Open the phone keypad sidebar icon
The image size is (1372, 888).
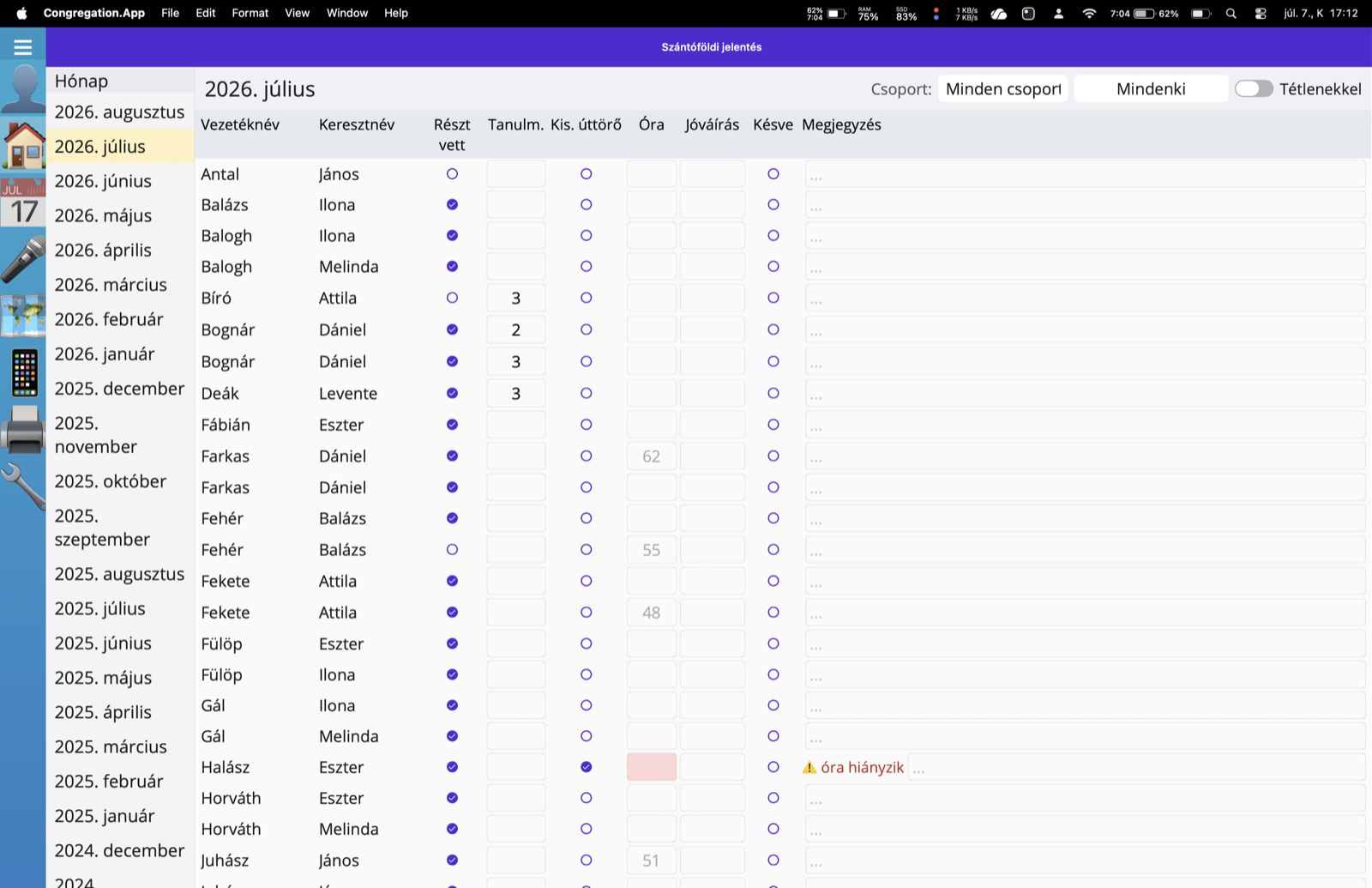coord(23,373)
